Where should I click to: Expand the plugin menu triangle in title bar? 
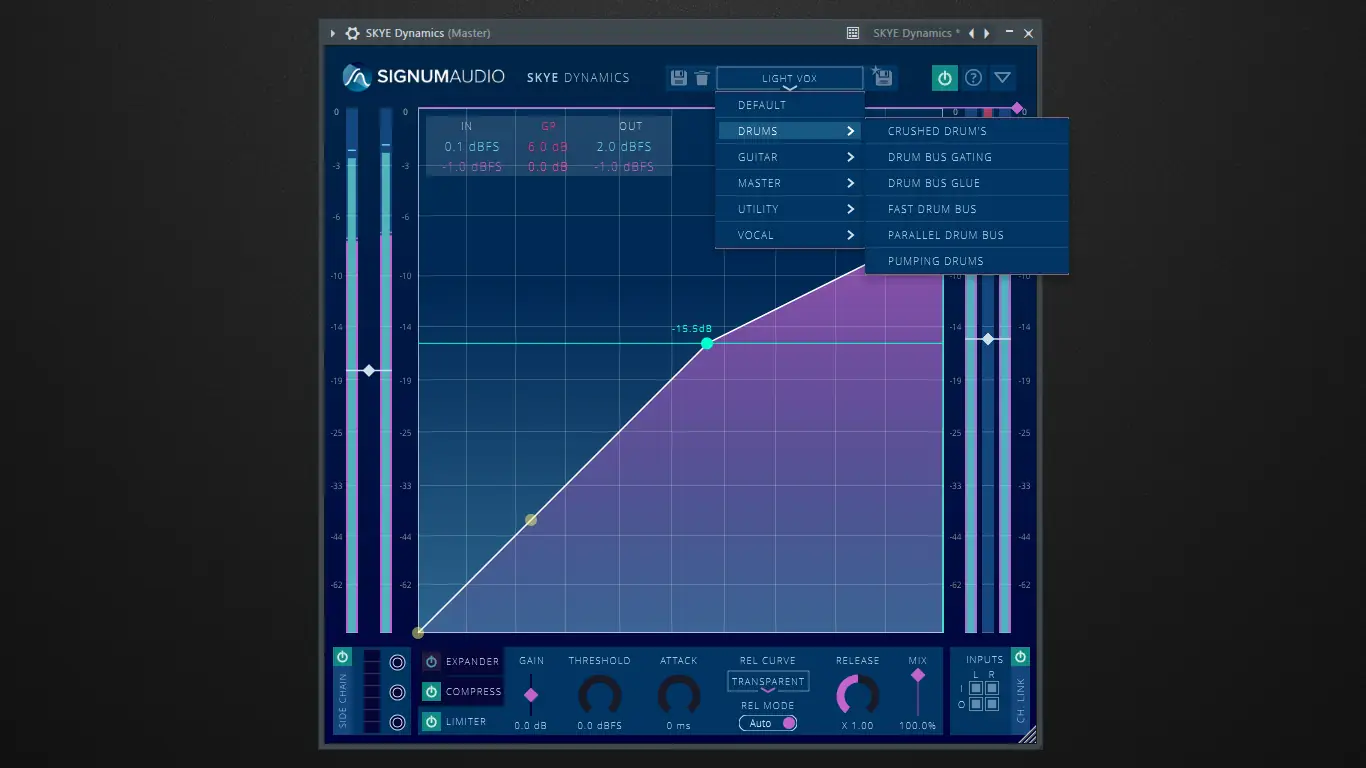point(333,33)
